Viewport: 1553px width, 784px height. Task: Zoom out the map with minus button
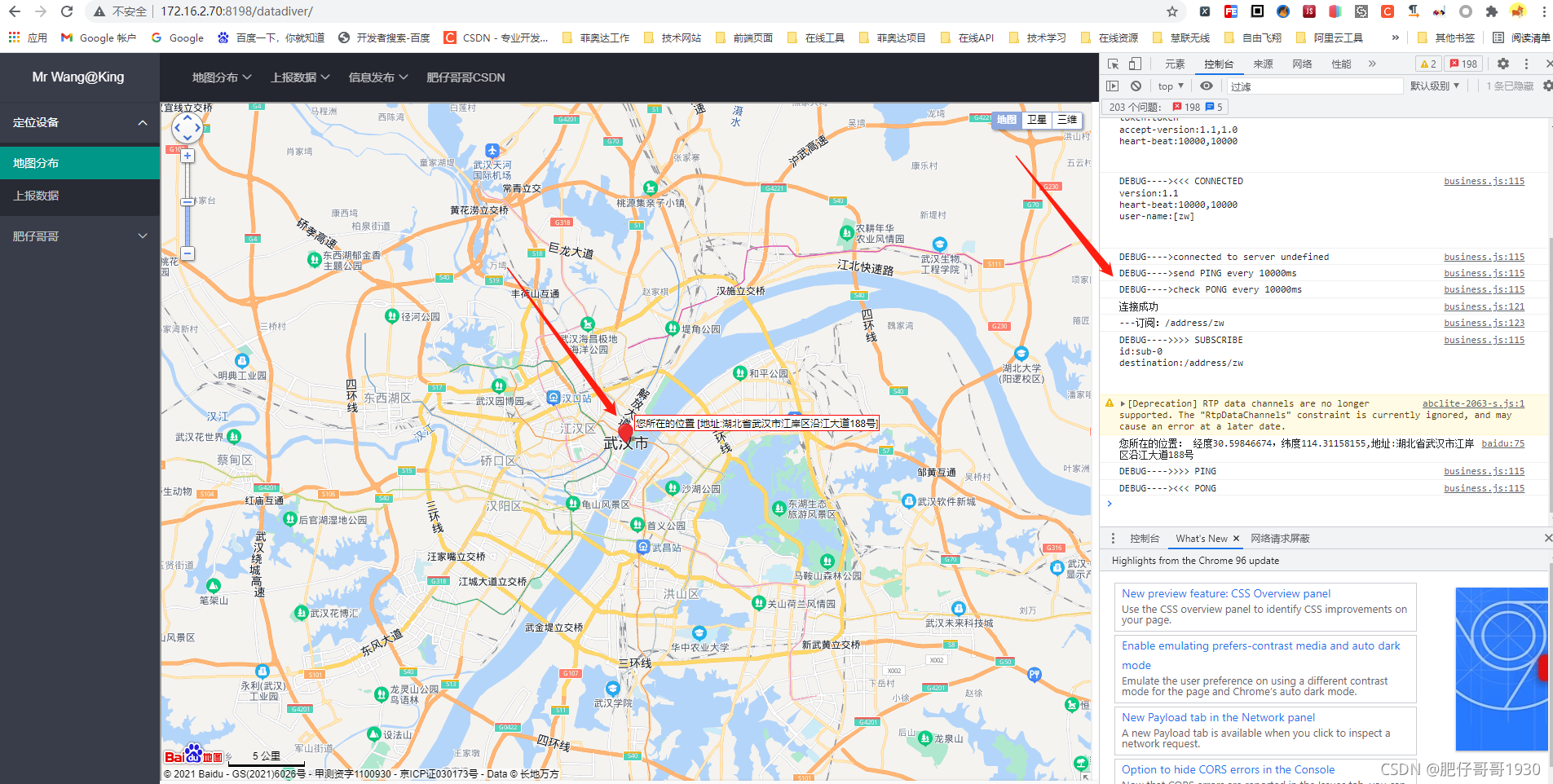(188, 253)
